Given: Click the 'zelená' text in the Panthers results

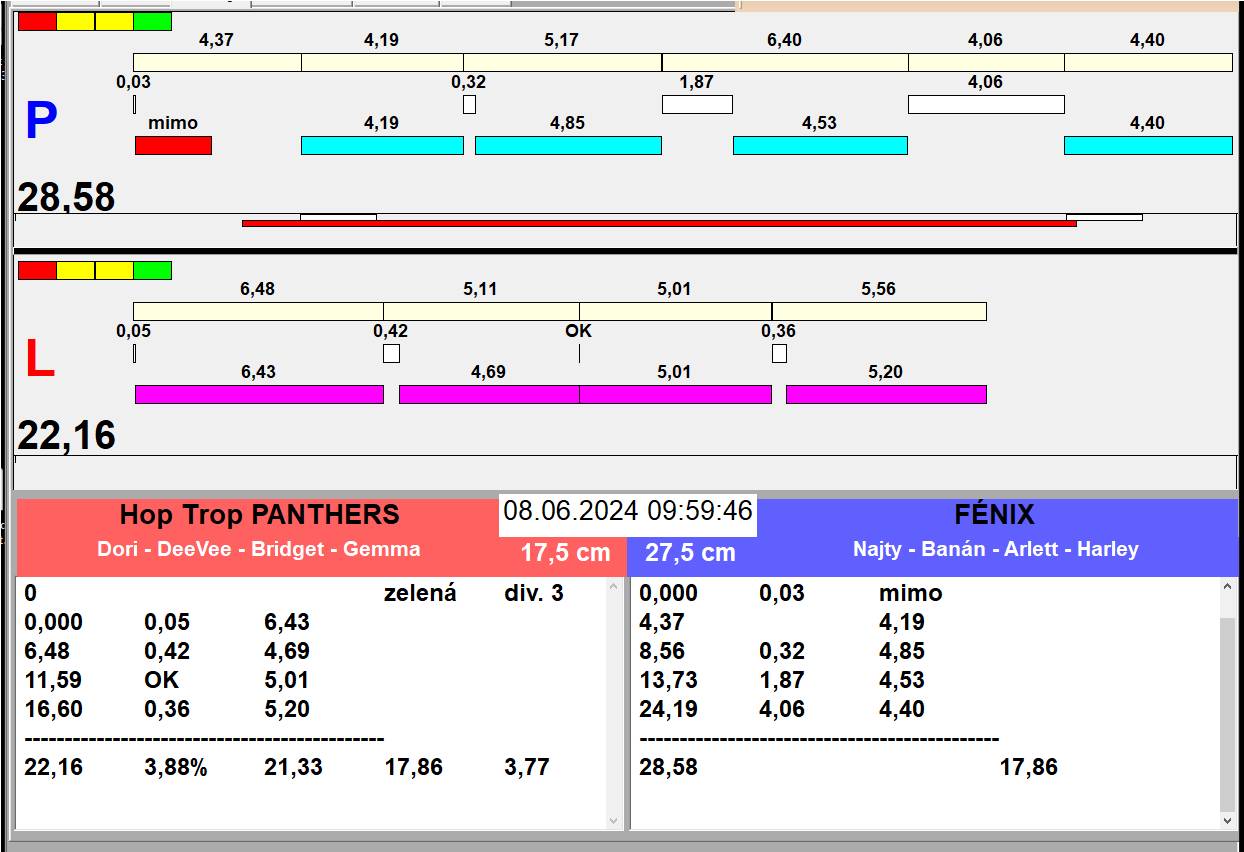Looking at the screenshot, I should [420, 593].
